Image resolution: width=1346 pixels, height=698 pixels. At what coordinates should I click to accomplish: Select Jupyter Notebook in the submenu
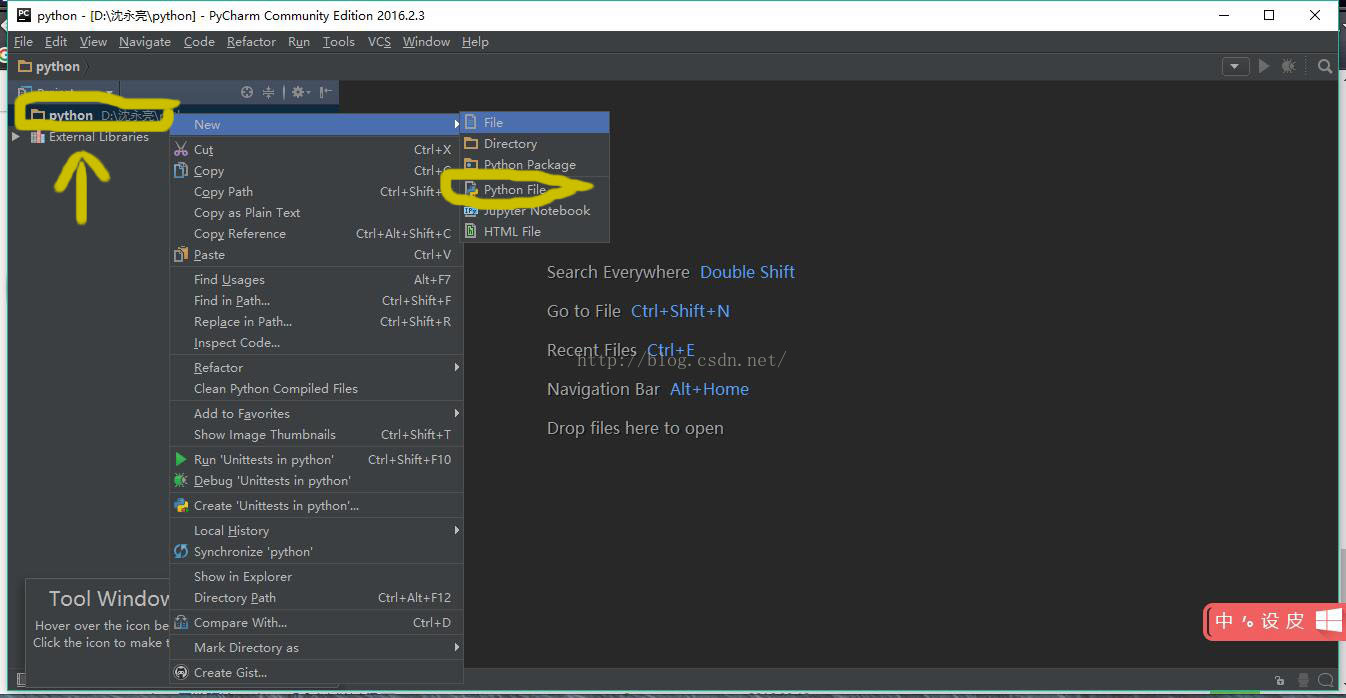coord(535,210)
